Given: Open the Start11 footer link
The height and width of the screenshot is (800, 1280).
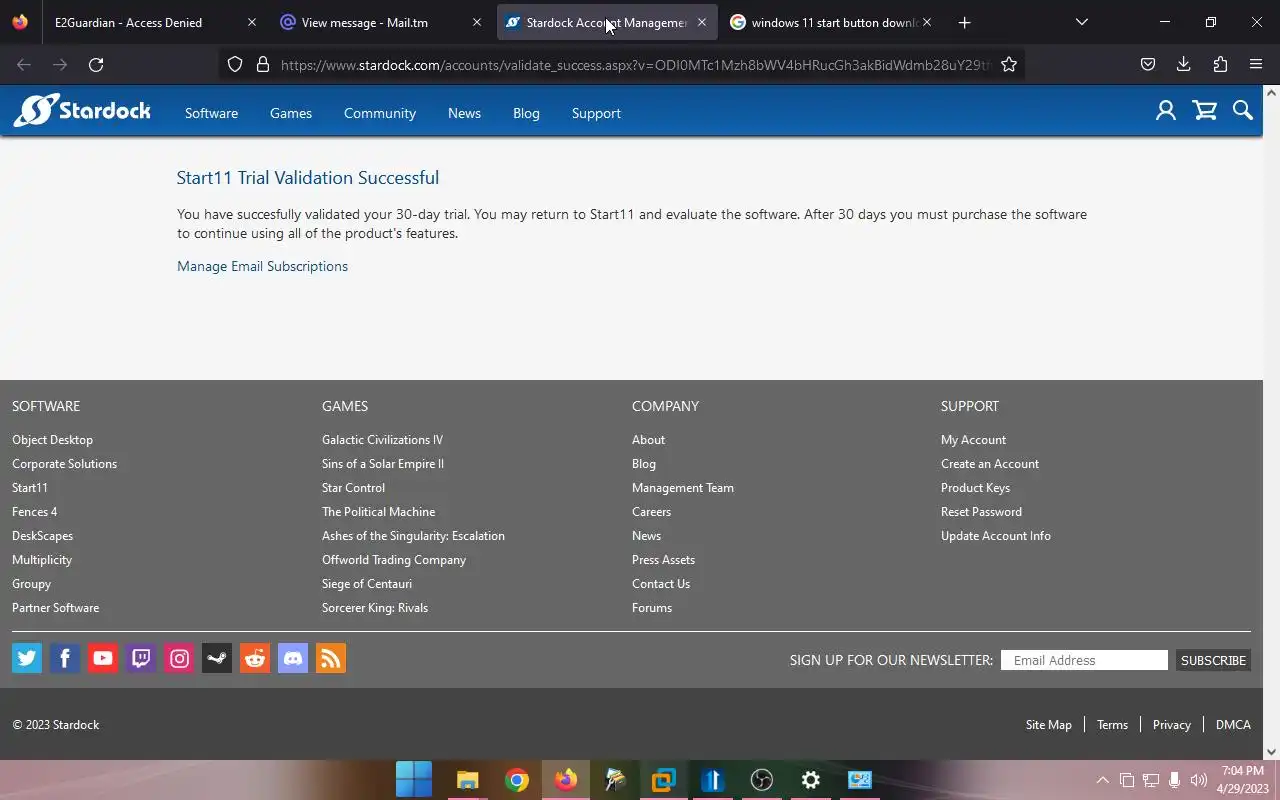Looking at the screenshot, I should [30, 488].
